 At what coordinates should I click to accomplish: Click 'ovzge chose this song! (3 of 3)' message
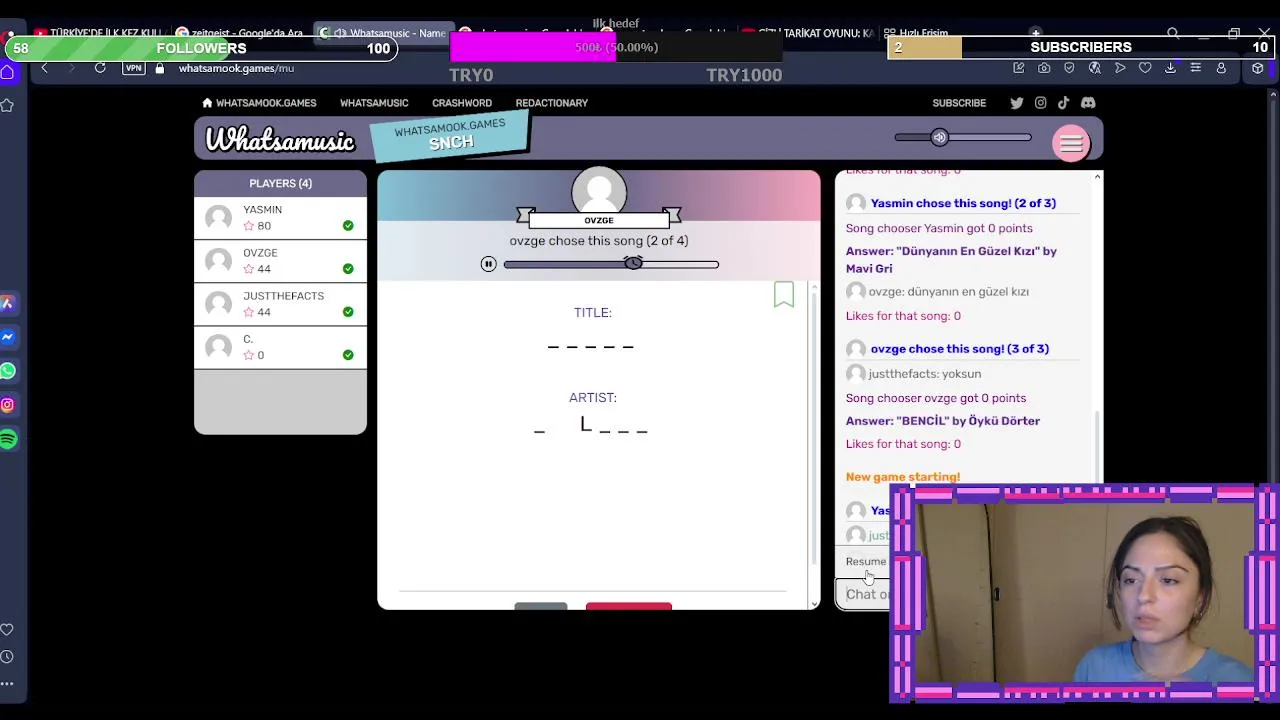point(960,349)
